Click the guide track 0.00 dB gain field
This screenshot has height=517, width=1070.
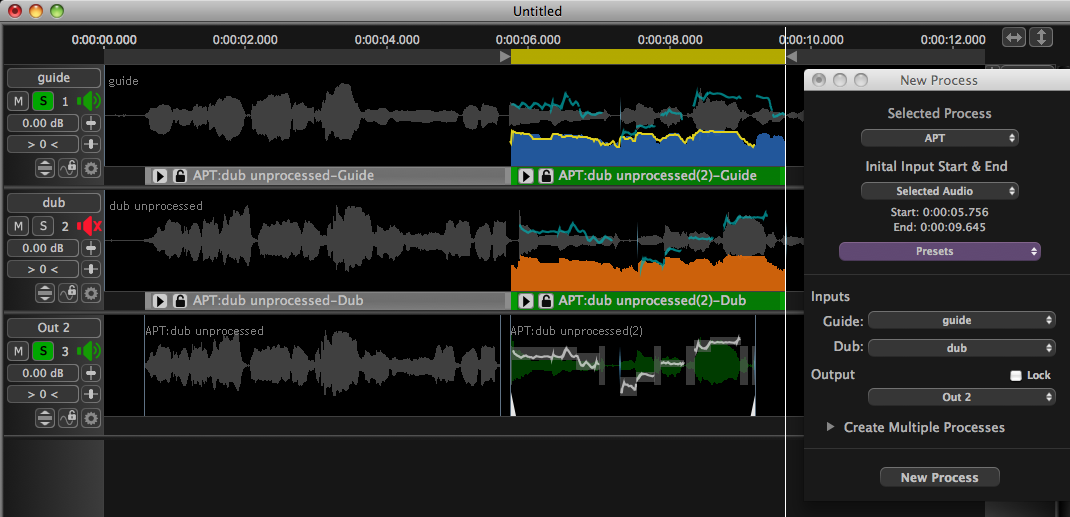pyautogui.click(x=43, y=122)
